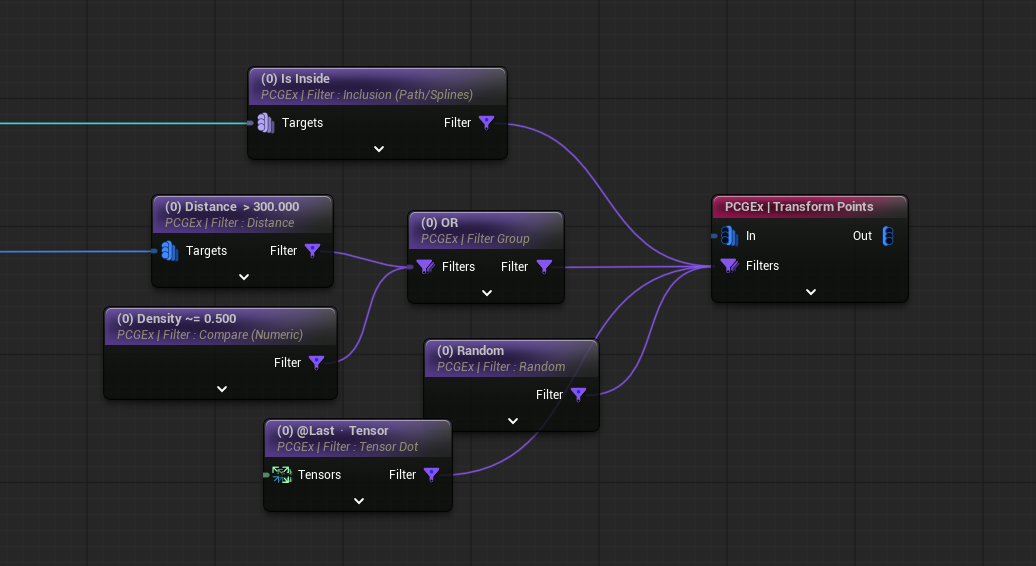This screenshot has height=566, width=1036.
Task: Click the Filter output pin on Is Inside node
Action: click(487, 123)
